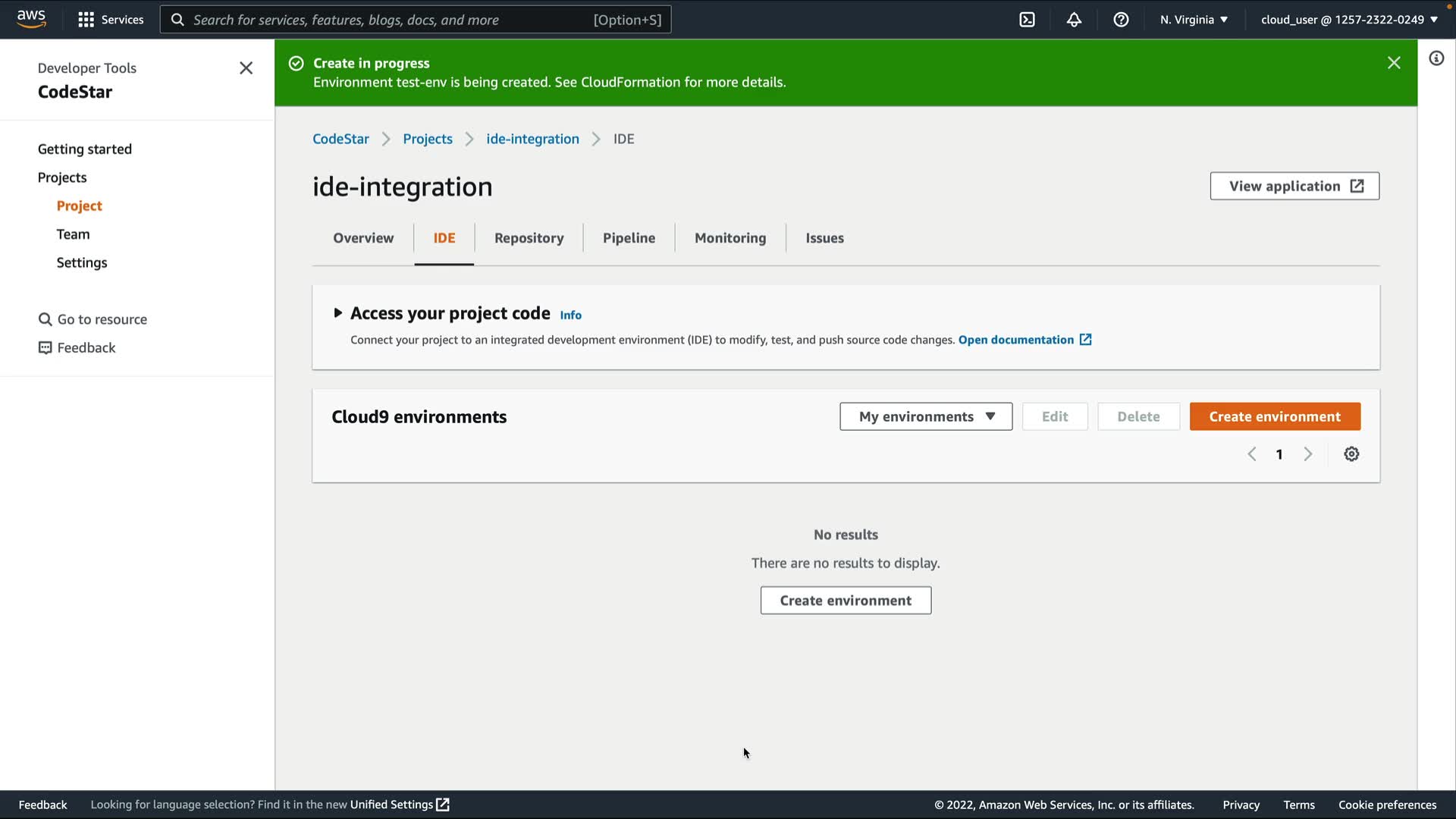Open the My environments dropdown
Screen dimensions: 1456x819
pos(926,416)
